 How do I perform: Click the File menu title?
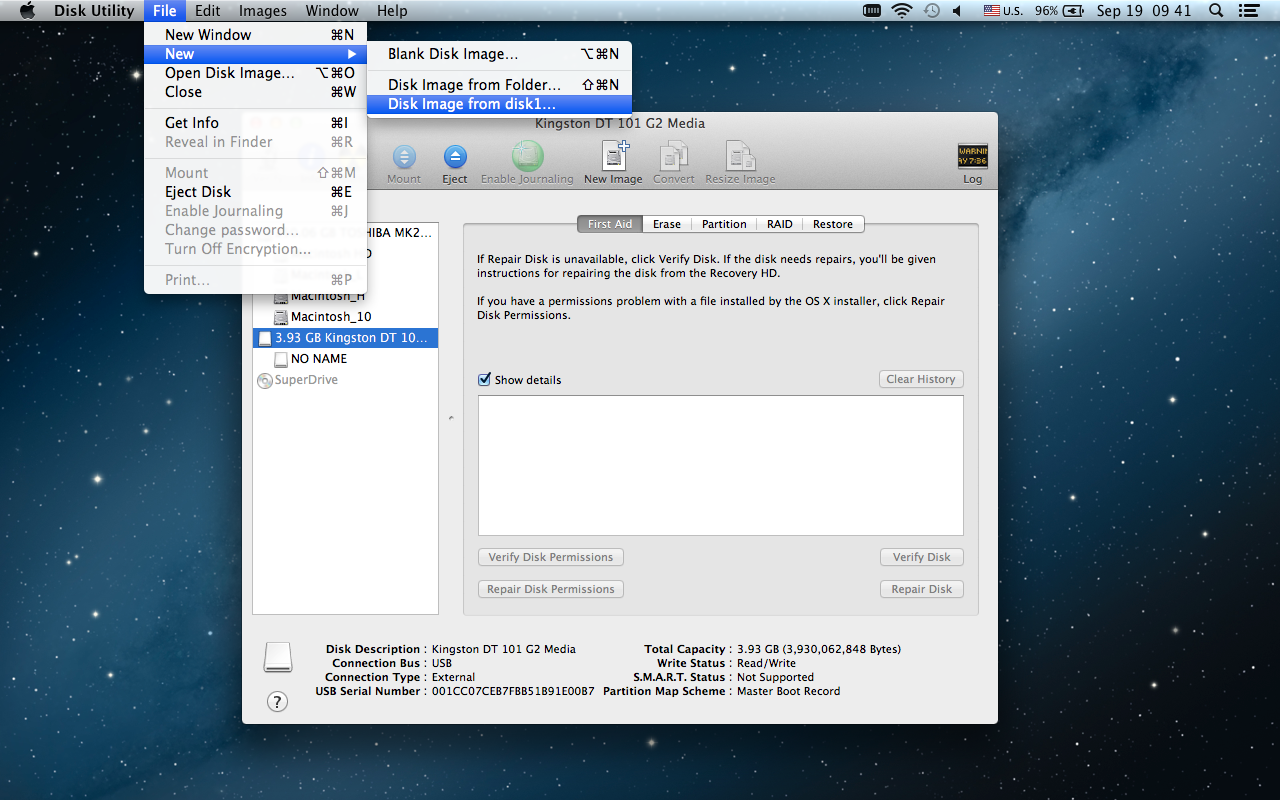pos(165,11)
